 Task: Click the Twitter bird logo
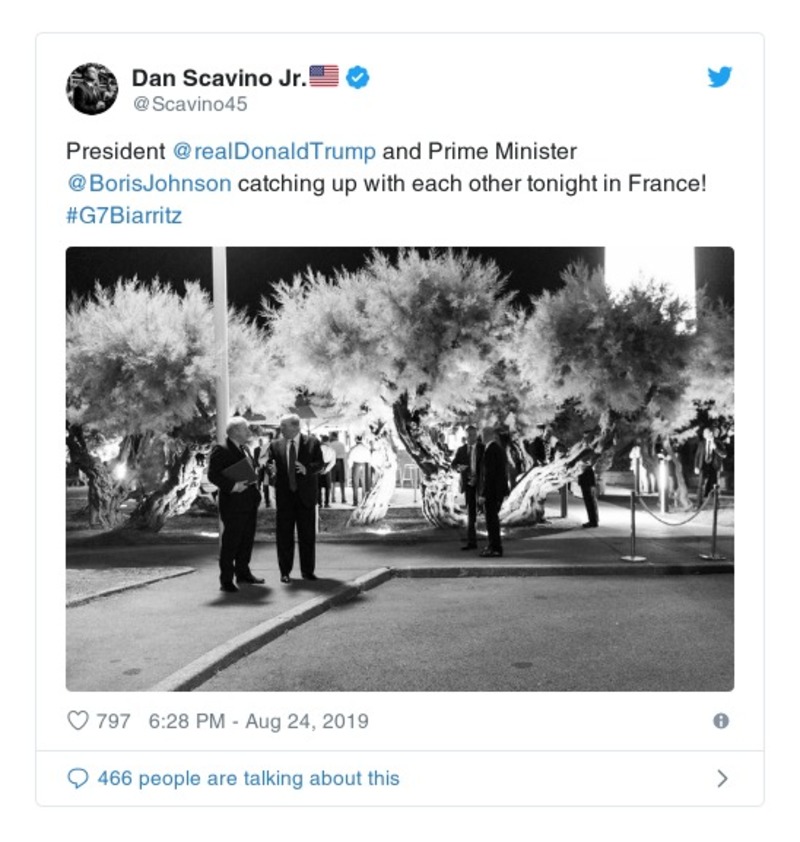click(x=719, y=77)
